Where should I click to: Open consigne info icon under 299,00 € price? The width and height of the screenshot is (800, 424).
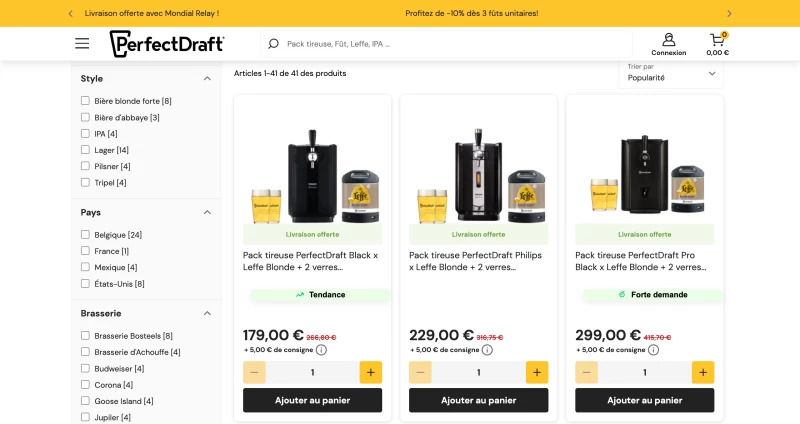pyautogui.click(x=653, y=350)
